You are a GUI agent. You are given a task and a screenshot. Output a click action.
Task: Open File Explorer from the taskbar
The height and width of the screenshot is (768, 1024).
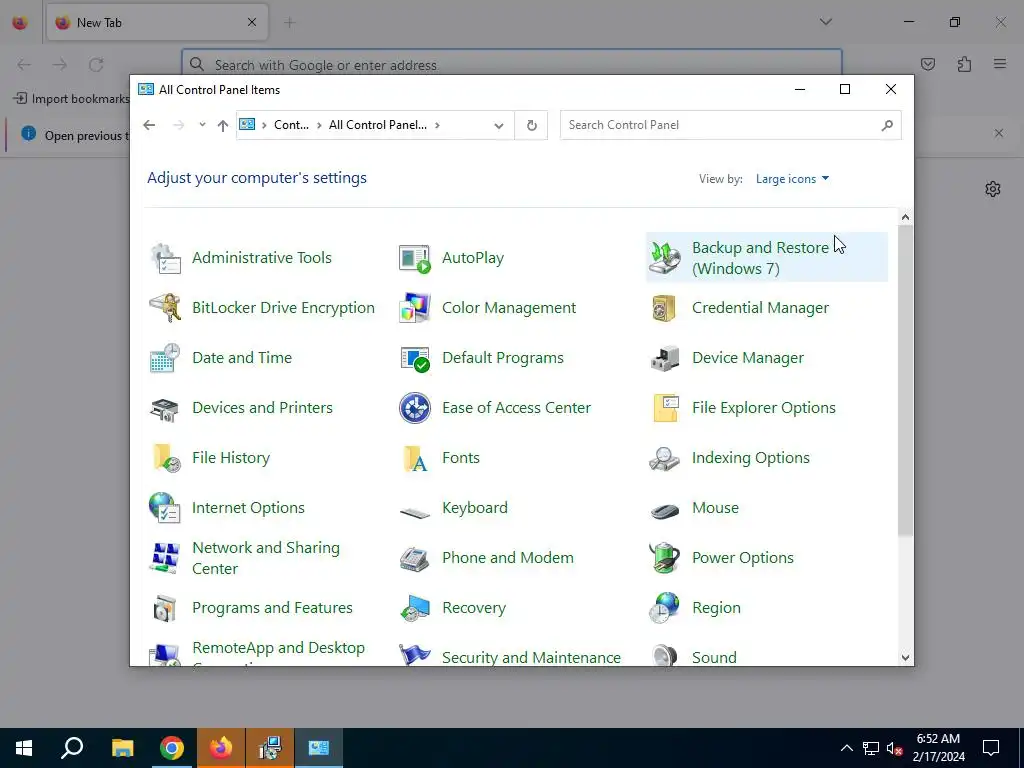(x=122, y=748)
